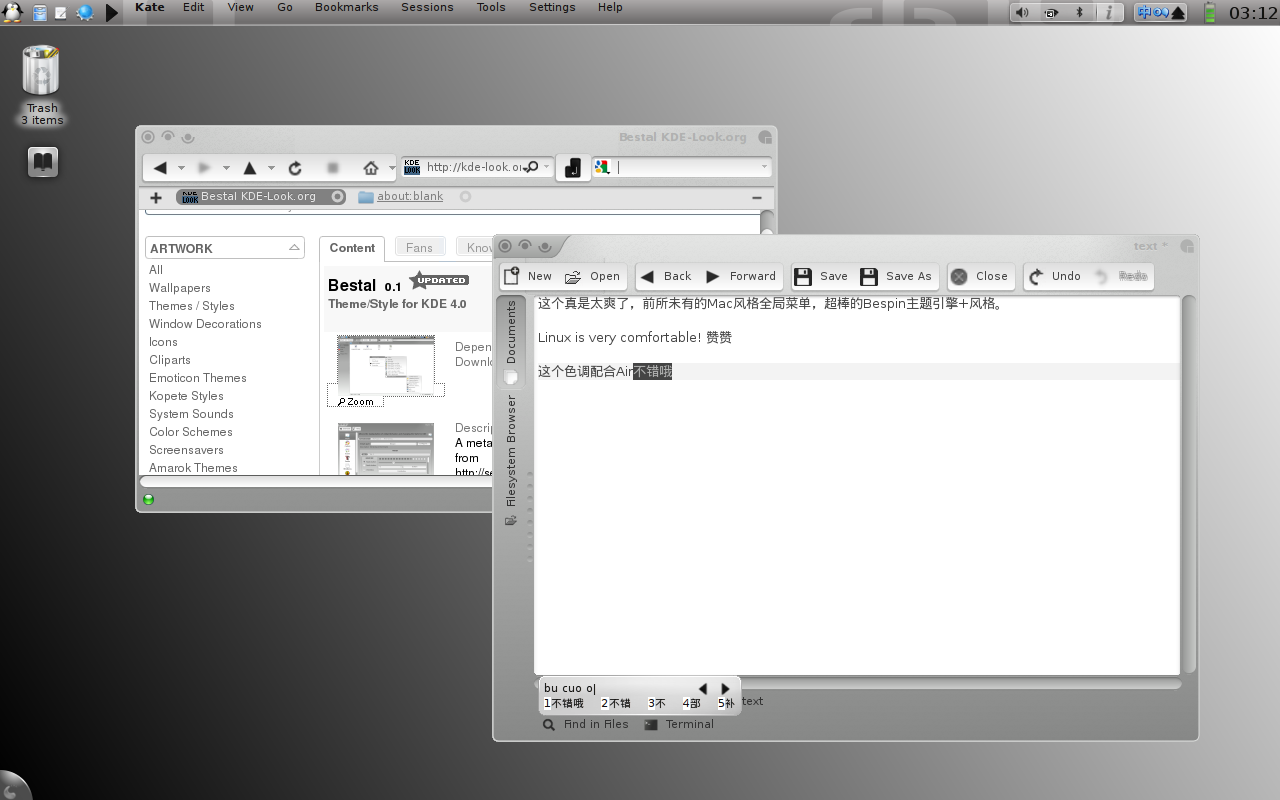Viewport: 1280px width, 800px height.
Task: Go to the next IME candidate page
Action: click(726, 689)
